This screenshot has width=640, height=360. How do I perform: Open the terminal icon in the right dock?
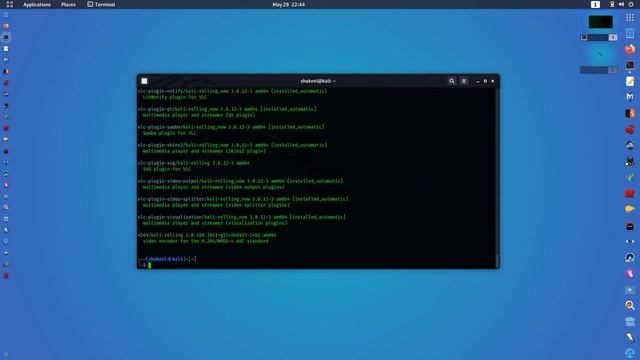[630, 65]
